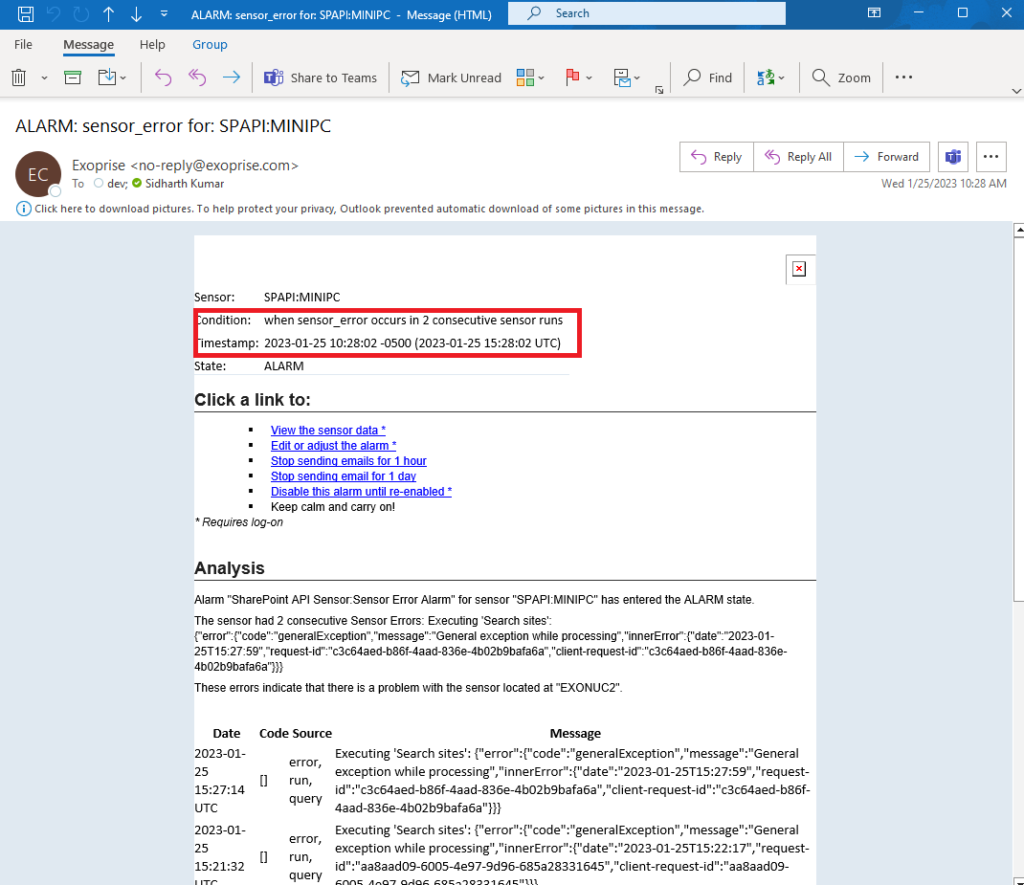Expand the Follow Up flag dropdown
1024x885 pixels.
(589, 78)
